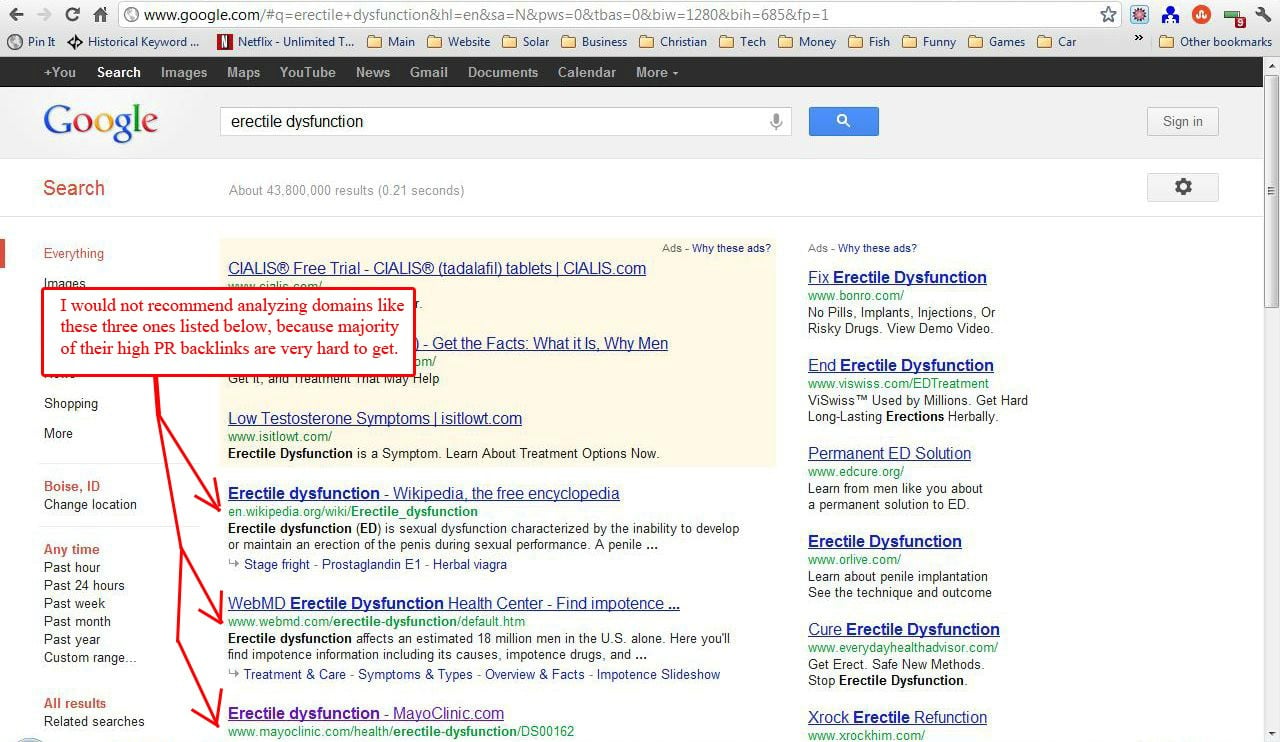Open the Business bookmarks folder

[595, 42]
